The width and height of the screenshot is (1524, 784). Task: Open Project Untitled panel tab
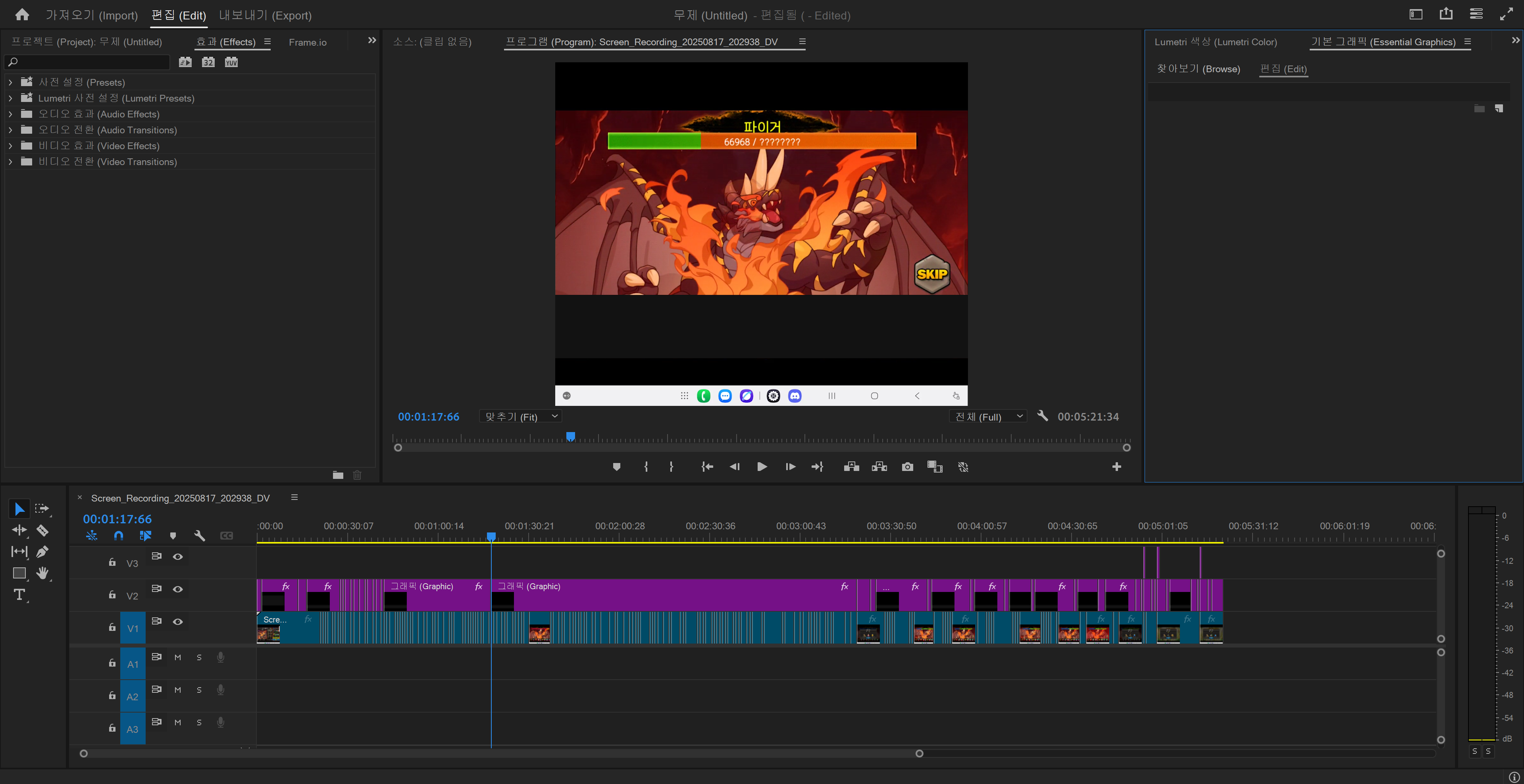coord(87,42)
